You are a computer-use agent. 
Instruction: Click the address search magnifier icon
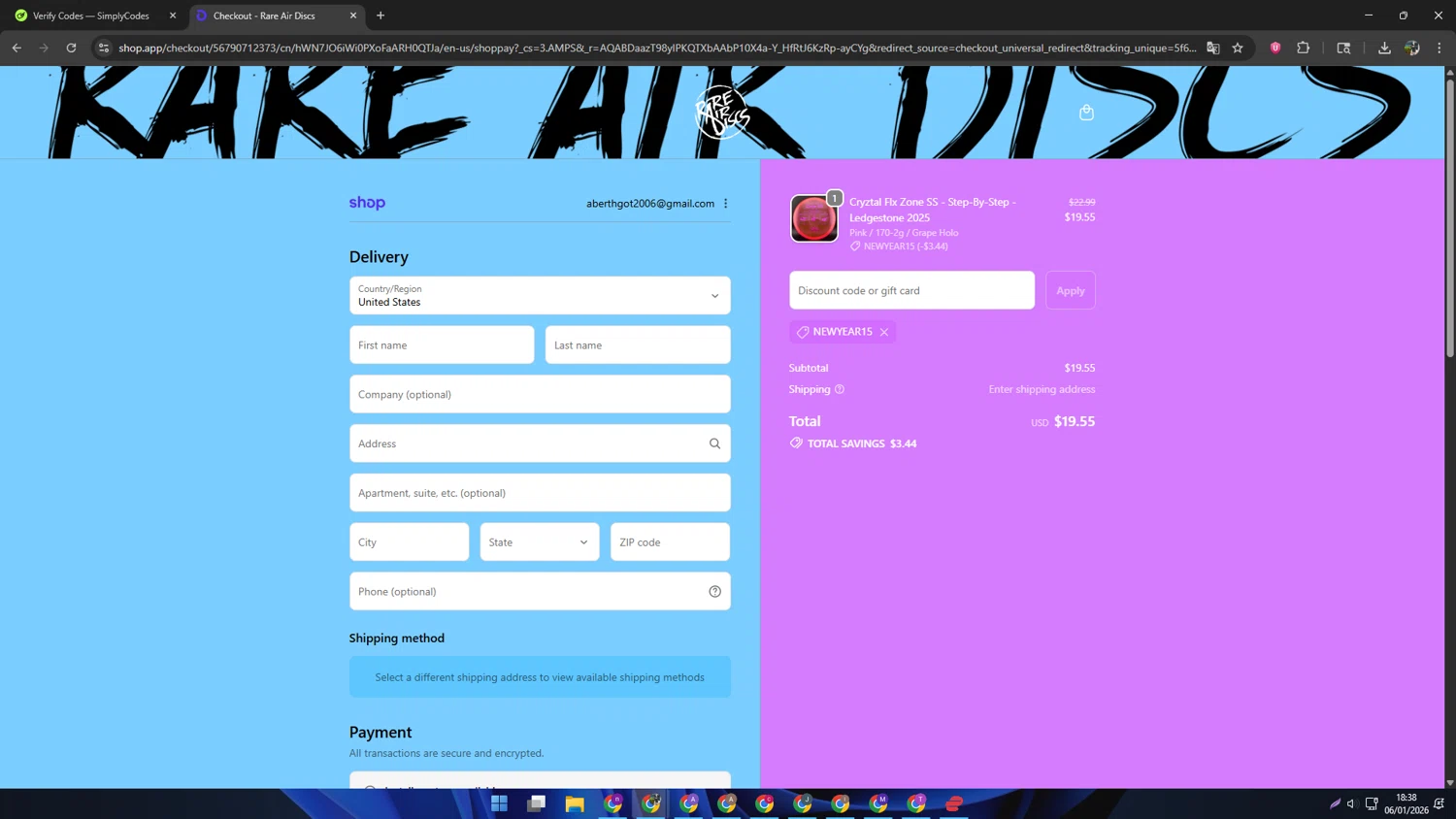coord(714,443)
